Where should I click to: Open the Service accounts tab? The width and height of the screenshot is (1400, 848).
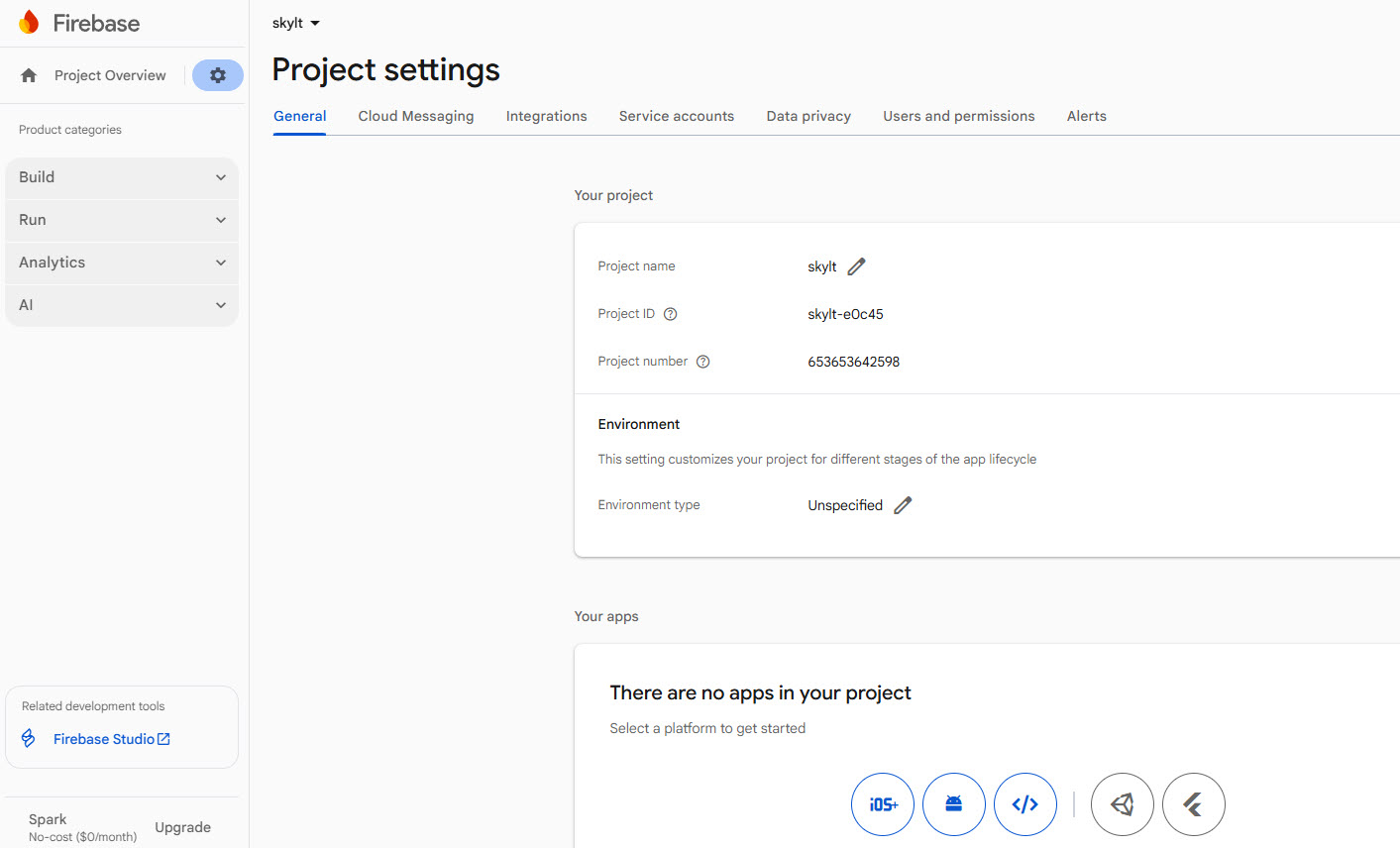[677, 116]
